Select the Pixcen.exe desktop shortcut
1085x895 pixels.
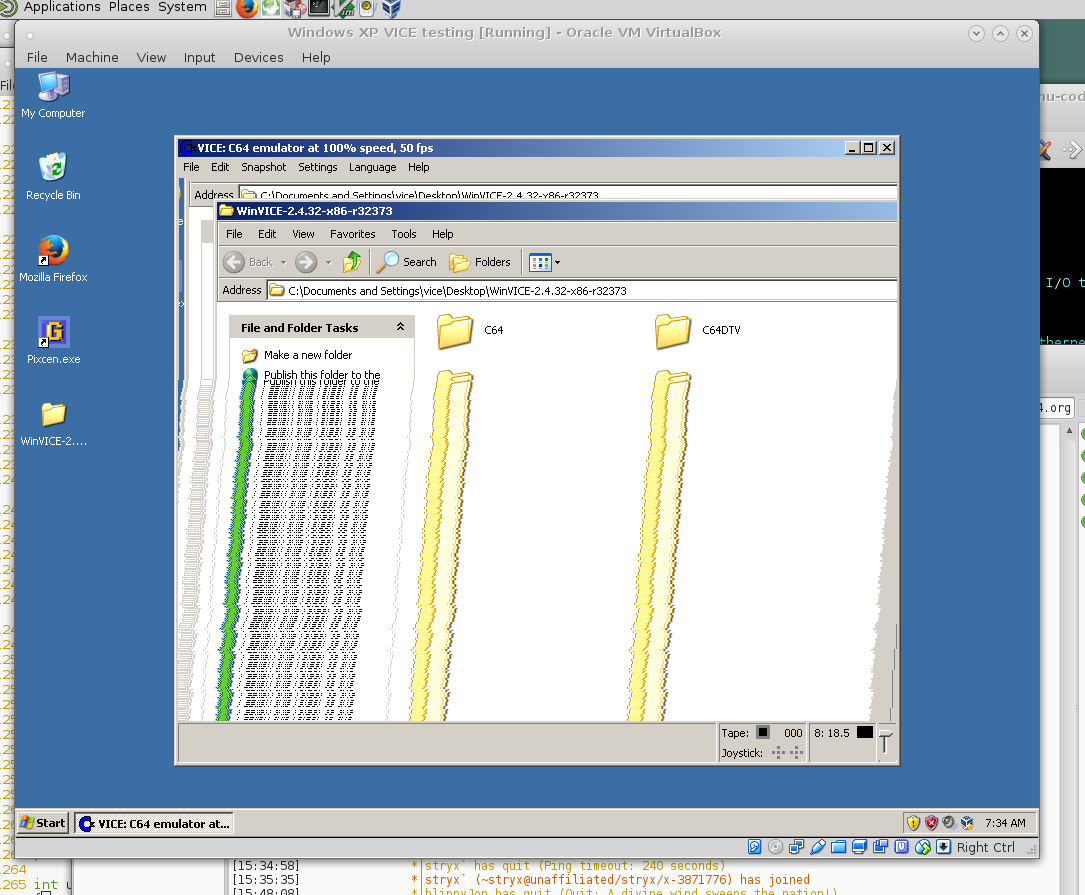pyautogui.click(x=53, y=341)
